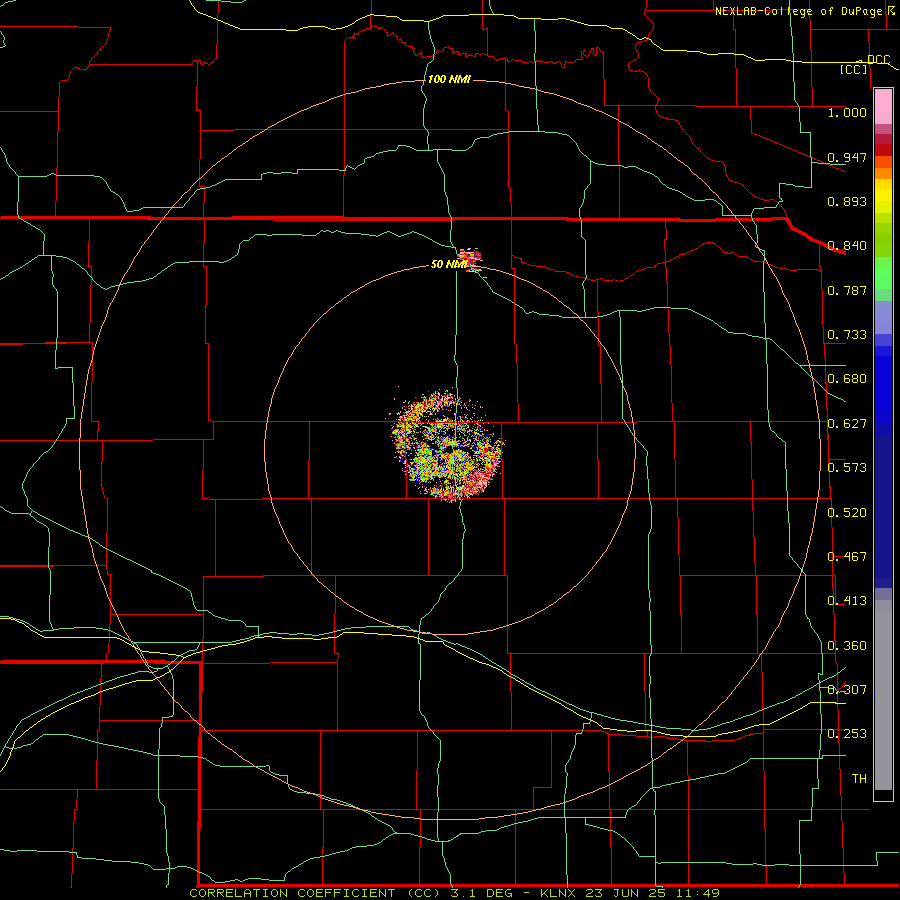Click the 0.467 scale value

[847, 557]
